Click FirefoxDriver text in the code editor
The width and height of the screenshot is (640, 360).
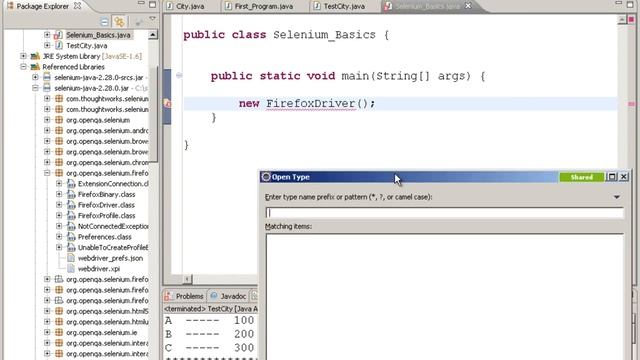coord(311,104)
